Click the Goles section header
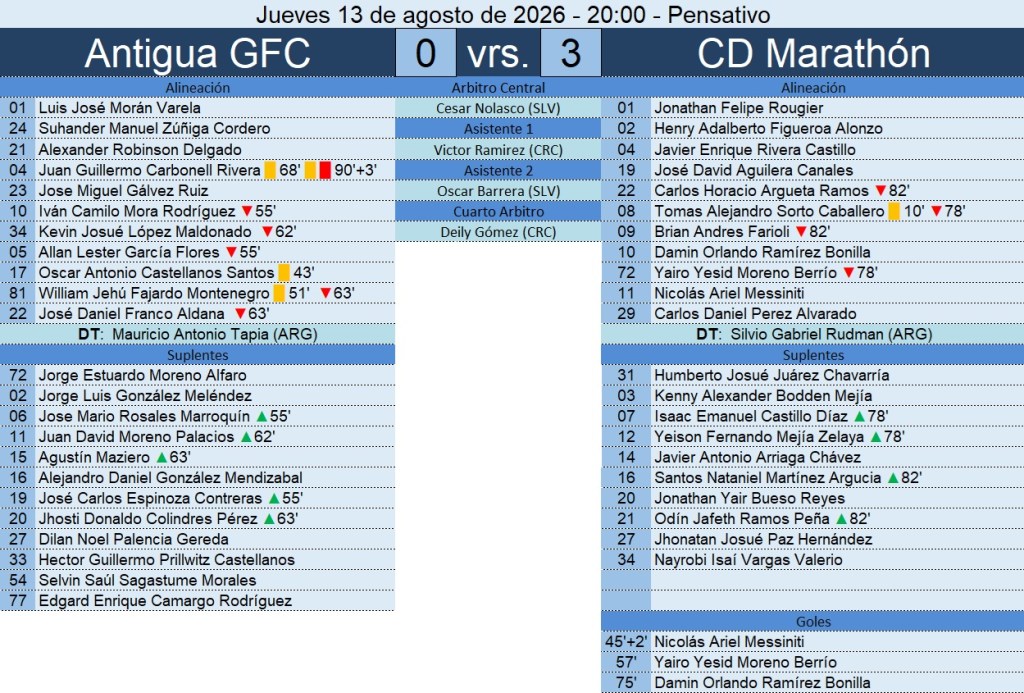The width and height of the screenshot is (1024, 693). 813,621
